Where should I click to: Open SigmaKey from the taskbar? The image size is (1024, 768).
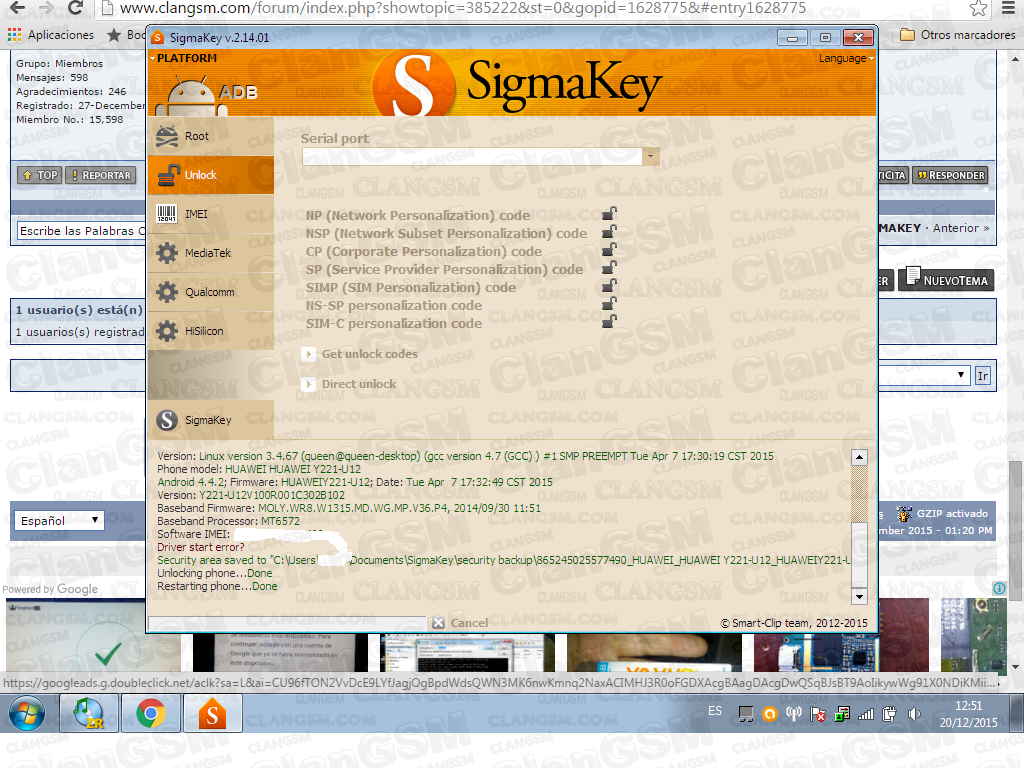tap(213, 713)
